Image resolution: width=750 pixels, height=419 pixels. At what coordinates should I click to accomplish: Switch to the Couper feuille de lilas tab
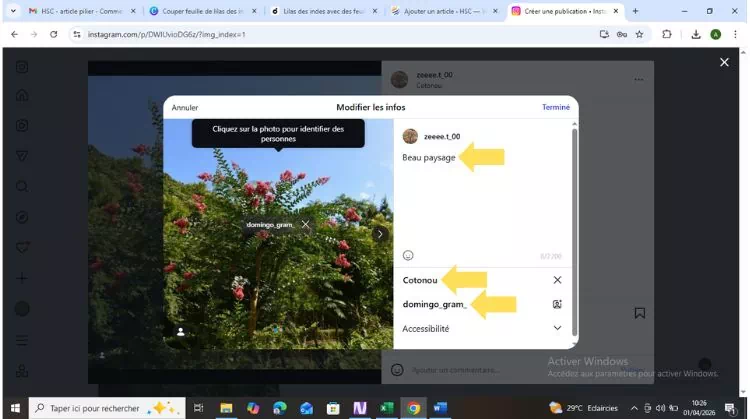pos(203,11)
